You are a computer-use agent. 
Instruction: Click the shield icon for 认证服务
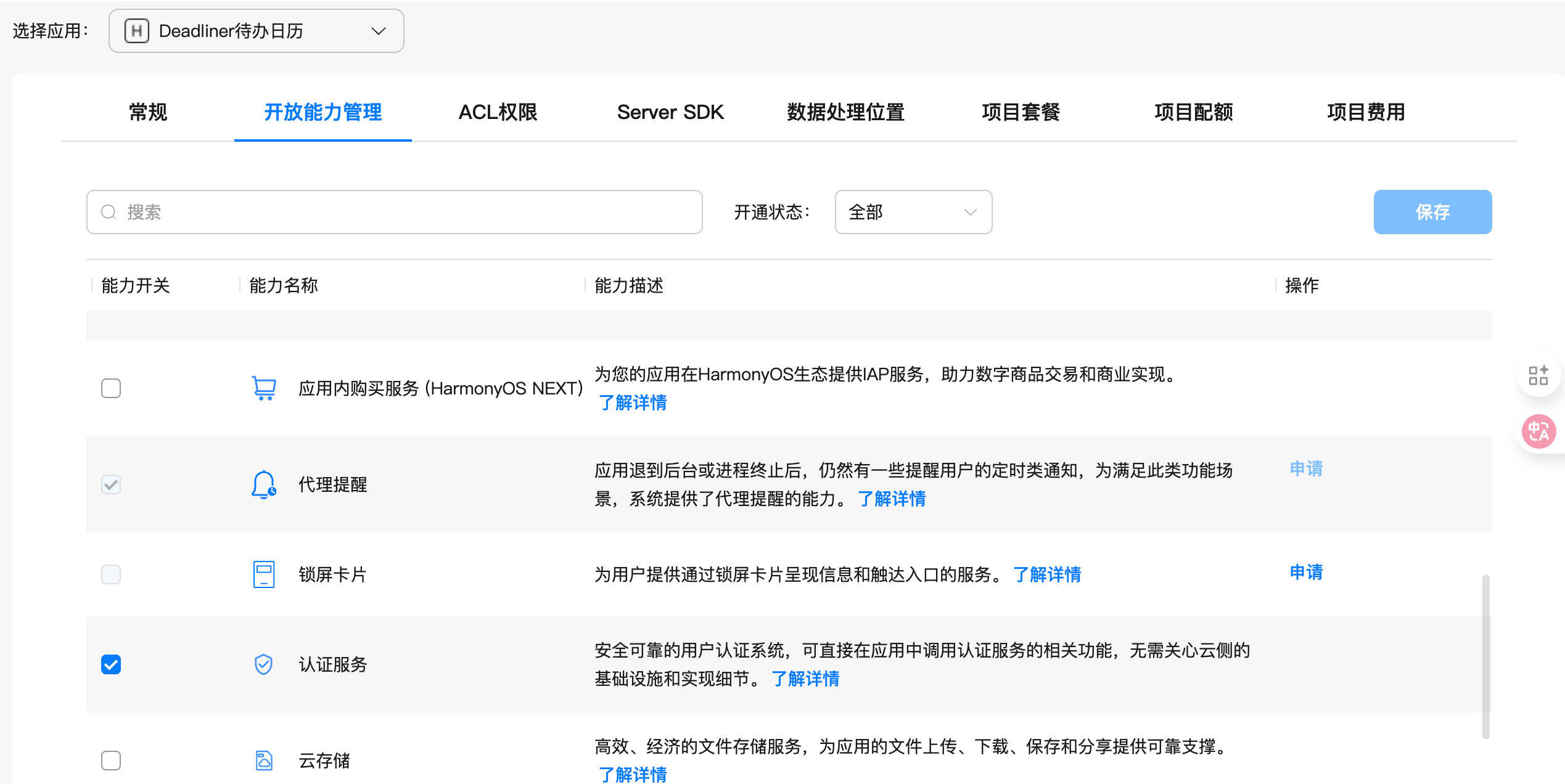264,664
